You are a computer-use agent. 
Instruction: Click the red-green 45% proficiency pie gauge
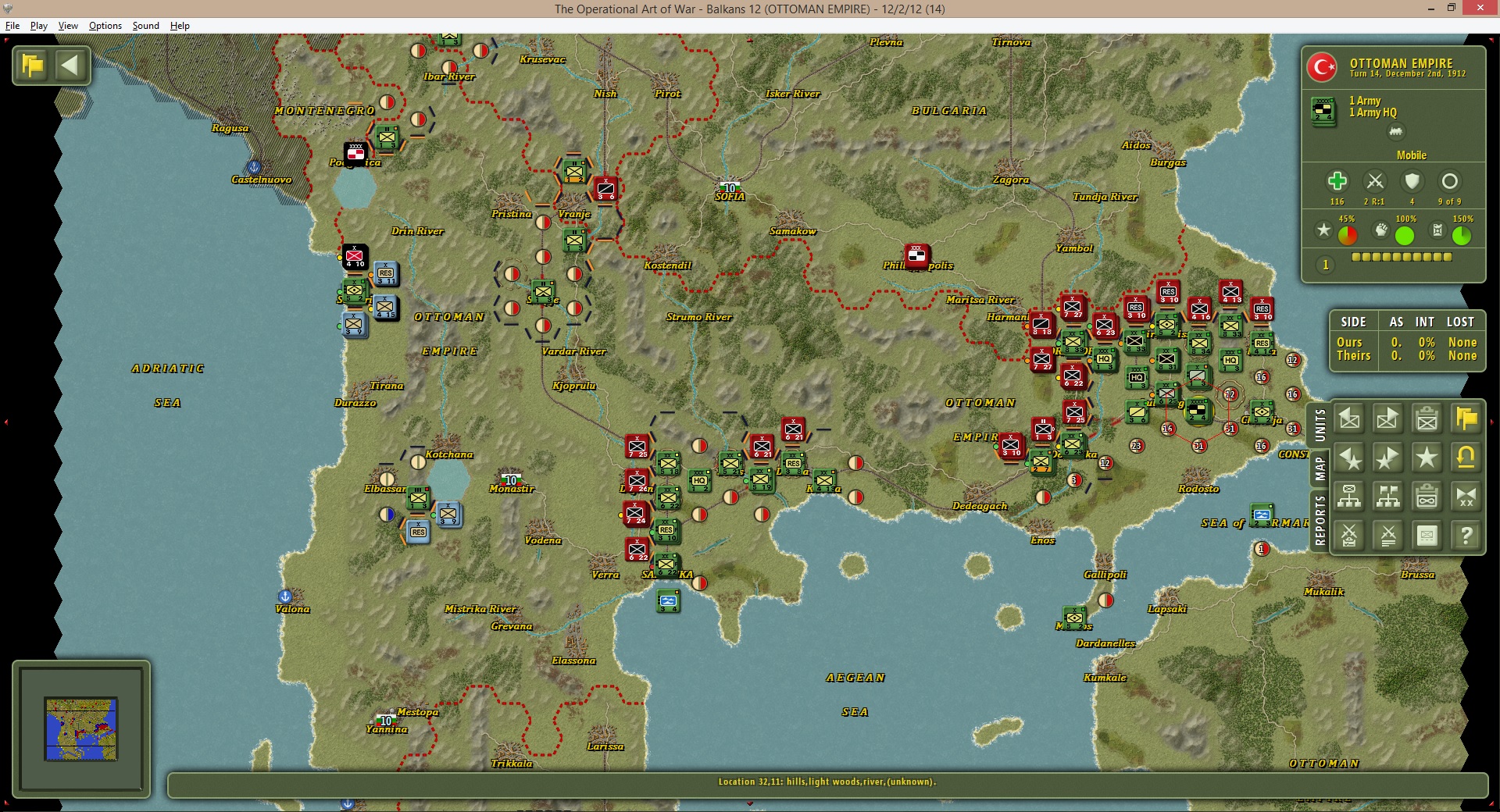1348,235
